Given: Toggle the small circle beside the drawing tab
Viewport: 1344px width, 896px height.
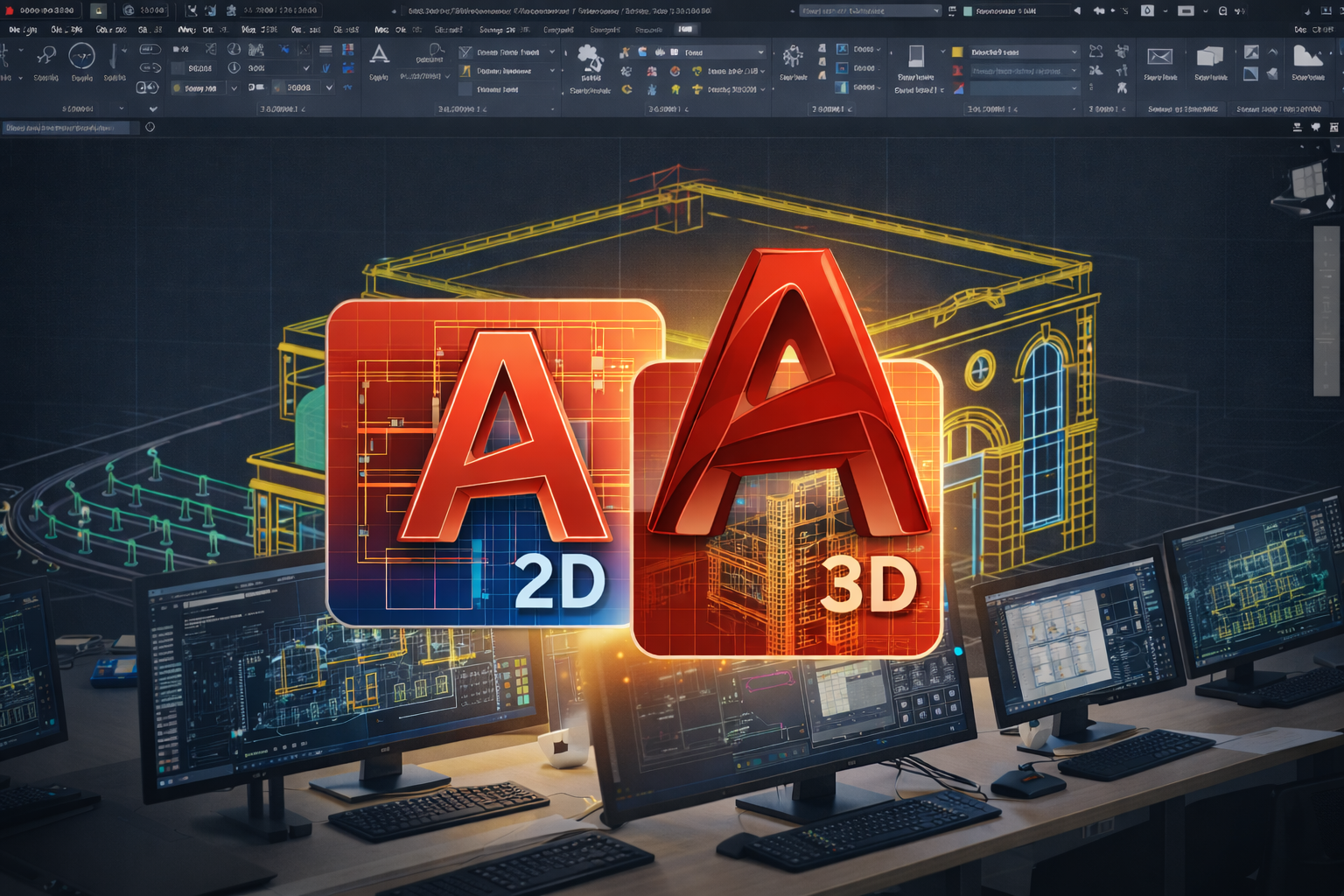Looking at the screenshot, I should (150, 127).
